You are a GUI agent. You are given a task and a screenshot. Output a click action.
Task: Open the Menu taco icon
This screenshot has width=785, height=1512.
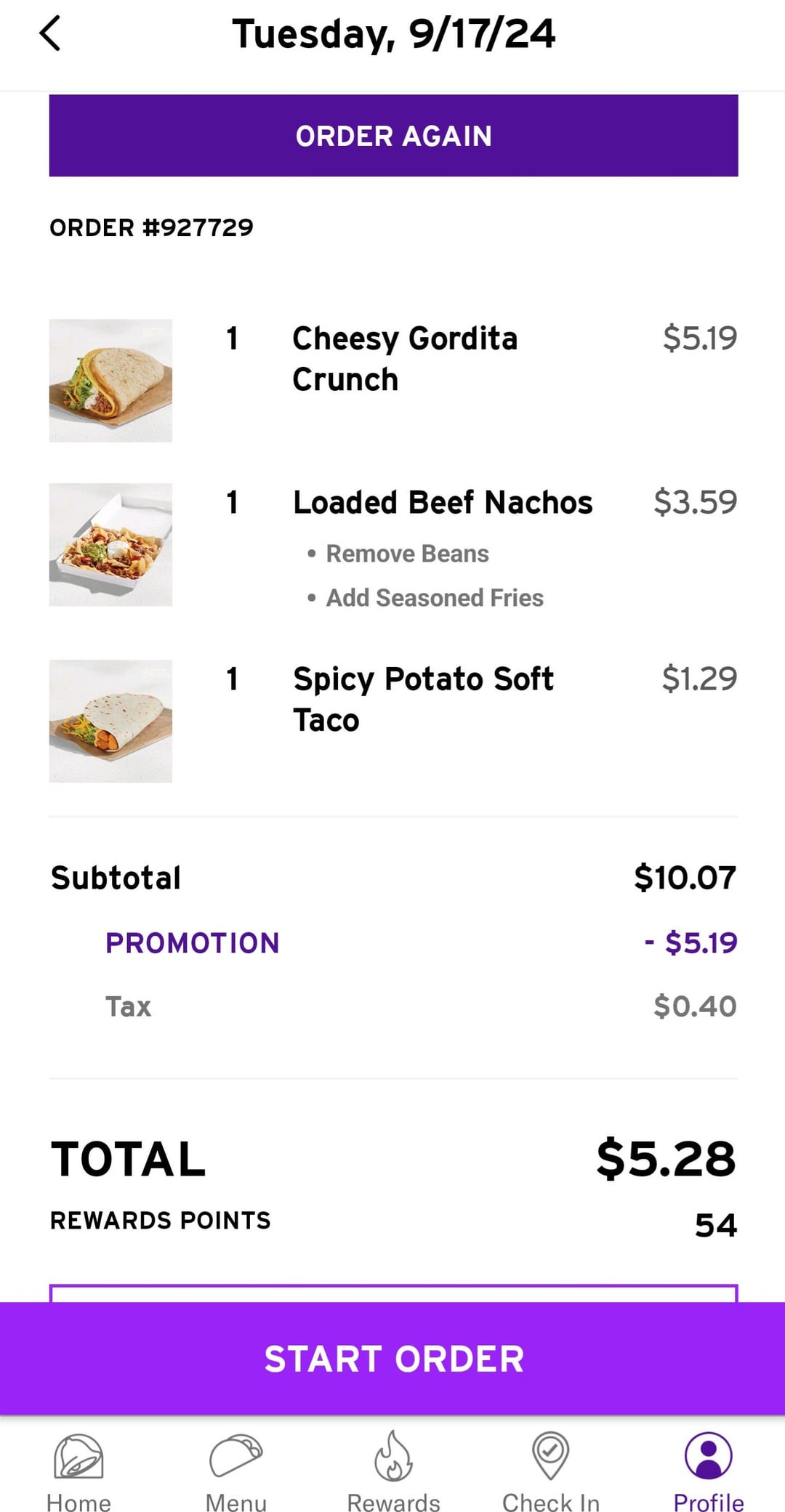click(235, 1456)
